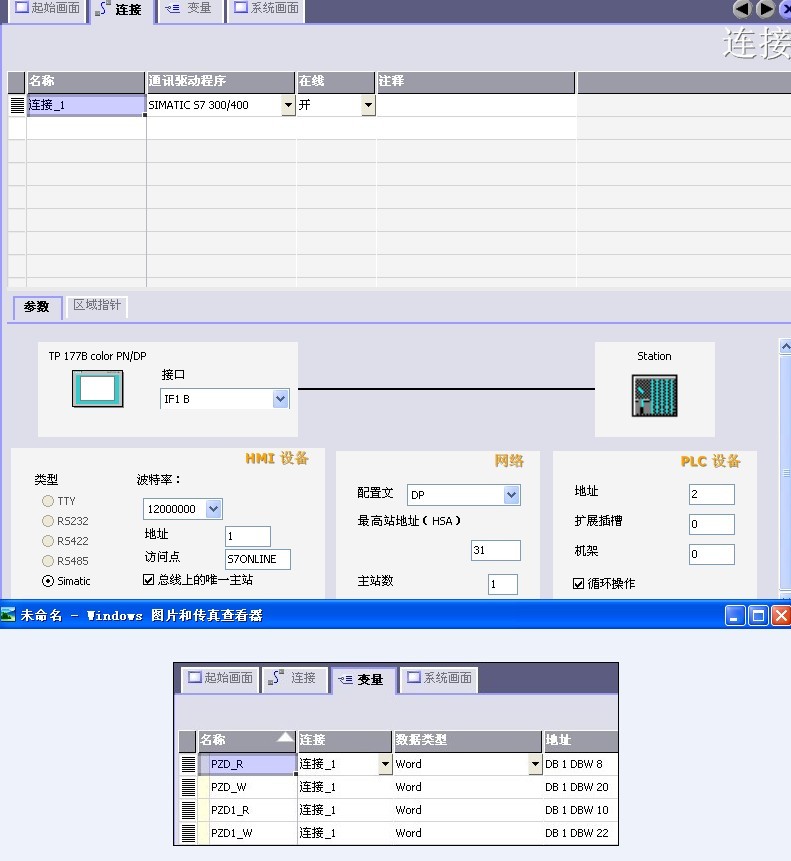
Task: Click the 注释 column header
Action: click(x=475, y=81)
